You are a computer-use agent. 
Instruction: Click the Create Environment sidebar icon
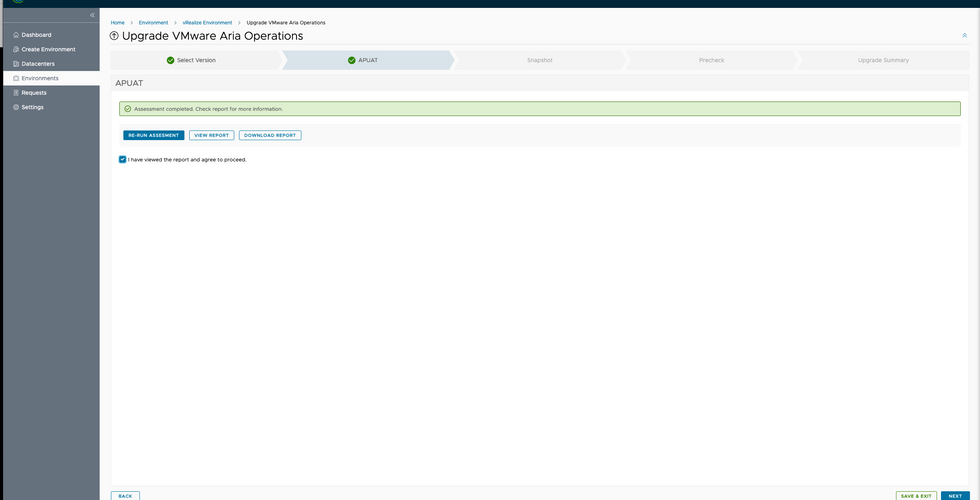[16, 49]
